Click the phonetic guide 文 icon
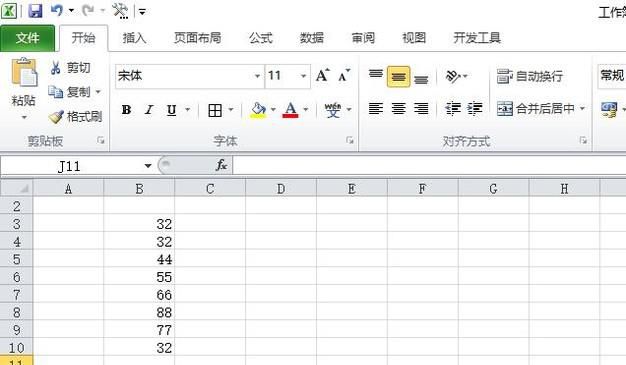Viewport: 626px width, 365px height. (333, 110)
